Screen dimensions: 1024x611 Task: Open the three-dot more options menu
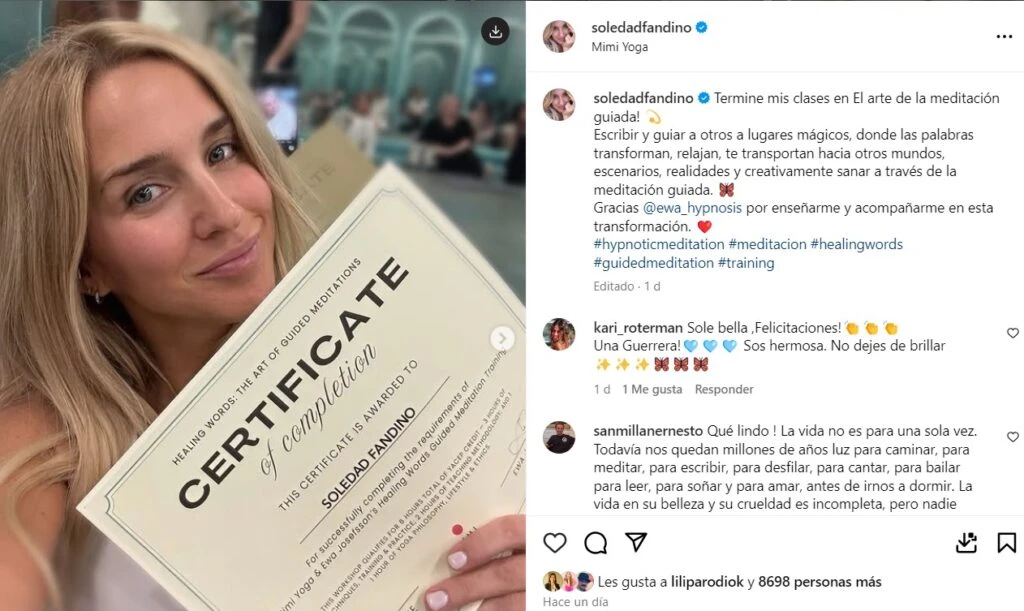coord(1004,37)
